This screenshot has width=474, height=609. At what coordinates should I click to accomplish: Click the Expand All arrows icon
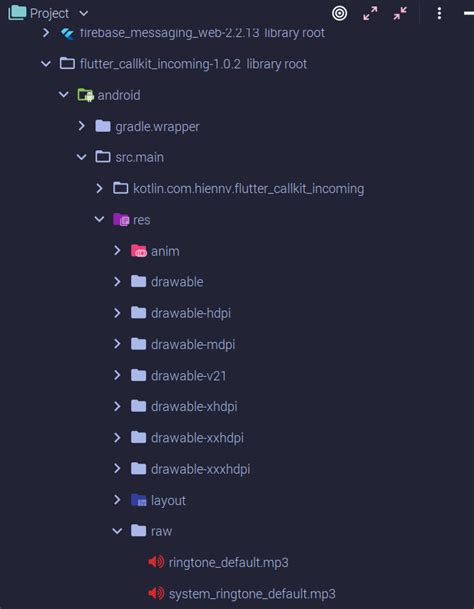[370, 14]
